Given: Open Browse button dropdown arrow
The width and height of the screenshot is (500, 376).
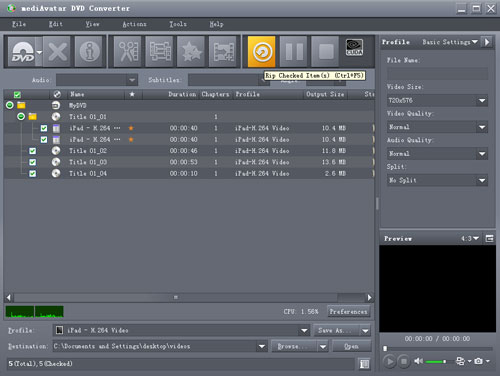Looking at the screenshot, I should tap(323, 347).
